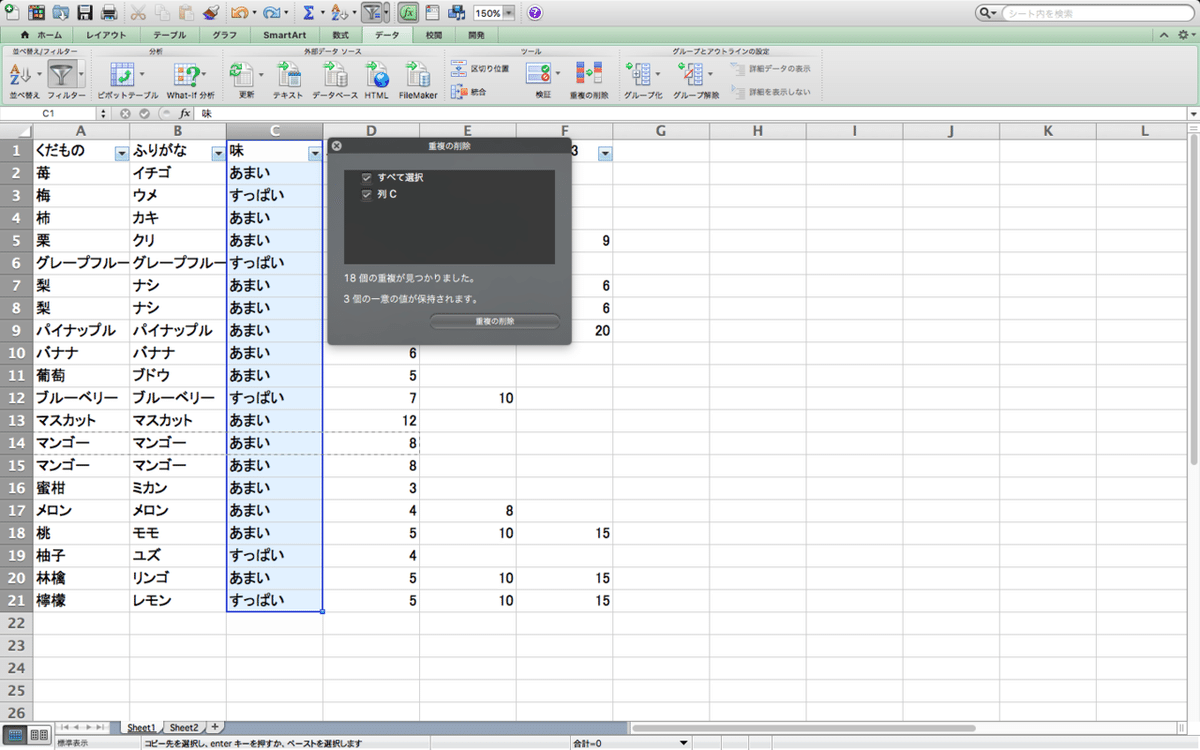Switch to the レイアウト tab
1200x750 pixels.
[x=106, y=35]
